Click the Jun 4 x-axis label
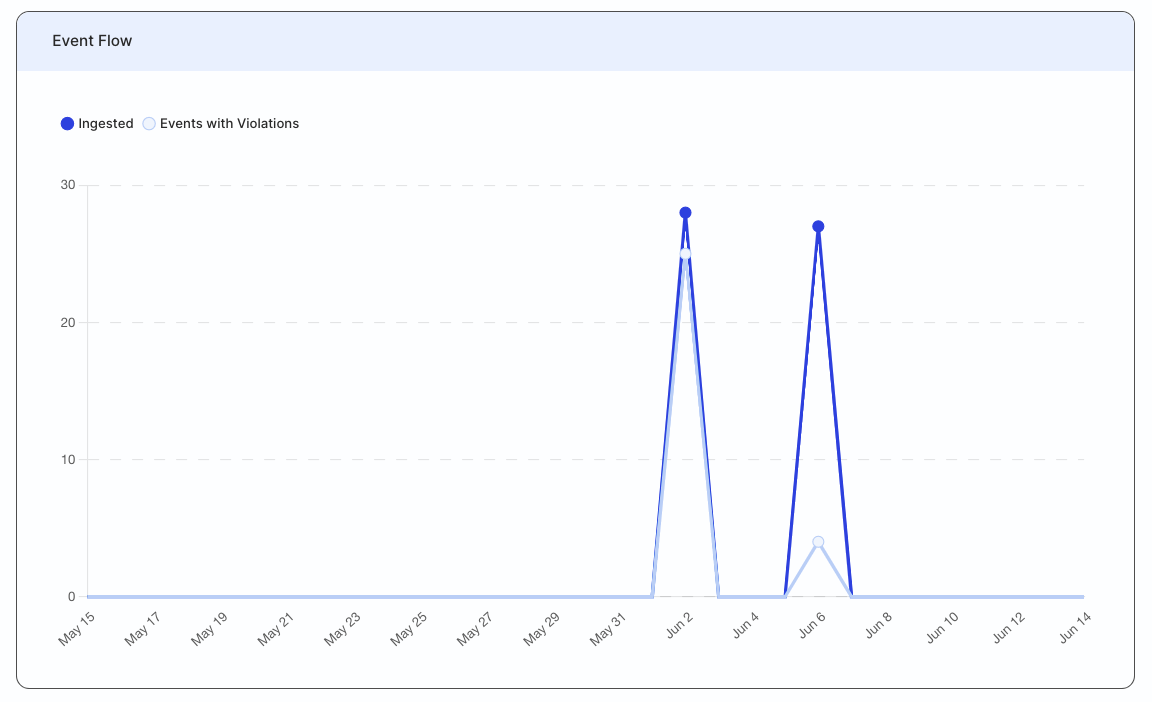The image size is (1152, 702). (x=745, y=625)
